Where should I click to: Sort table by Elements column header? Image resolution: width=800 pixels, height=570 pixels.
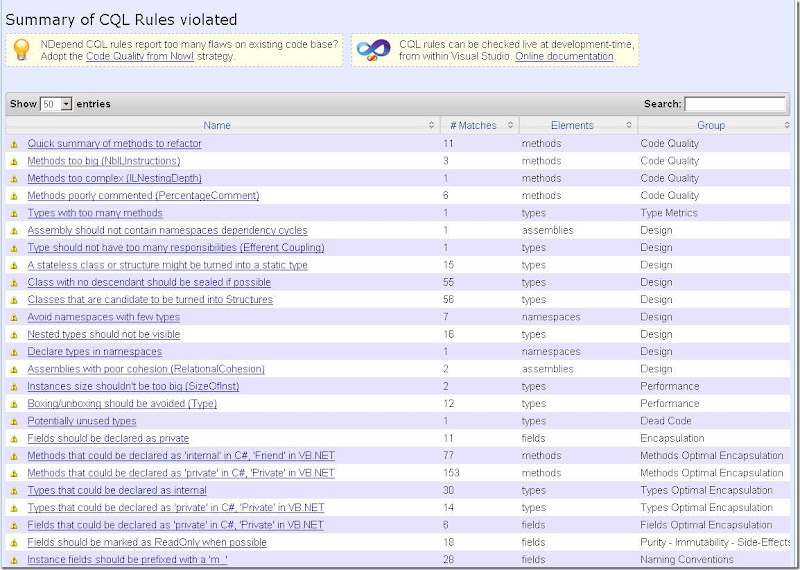(572, 126)
